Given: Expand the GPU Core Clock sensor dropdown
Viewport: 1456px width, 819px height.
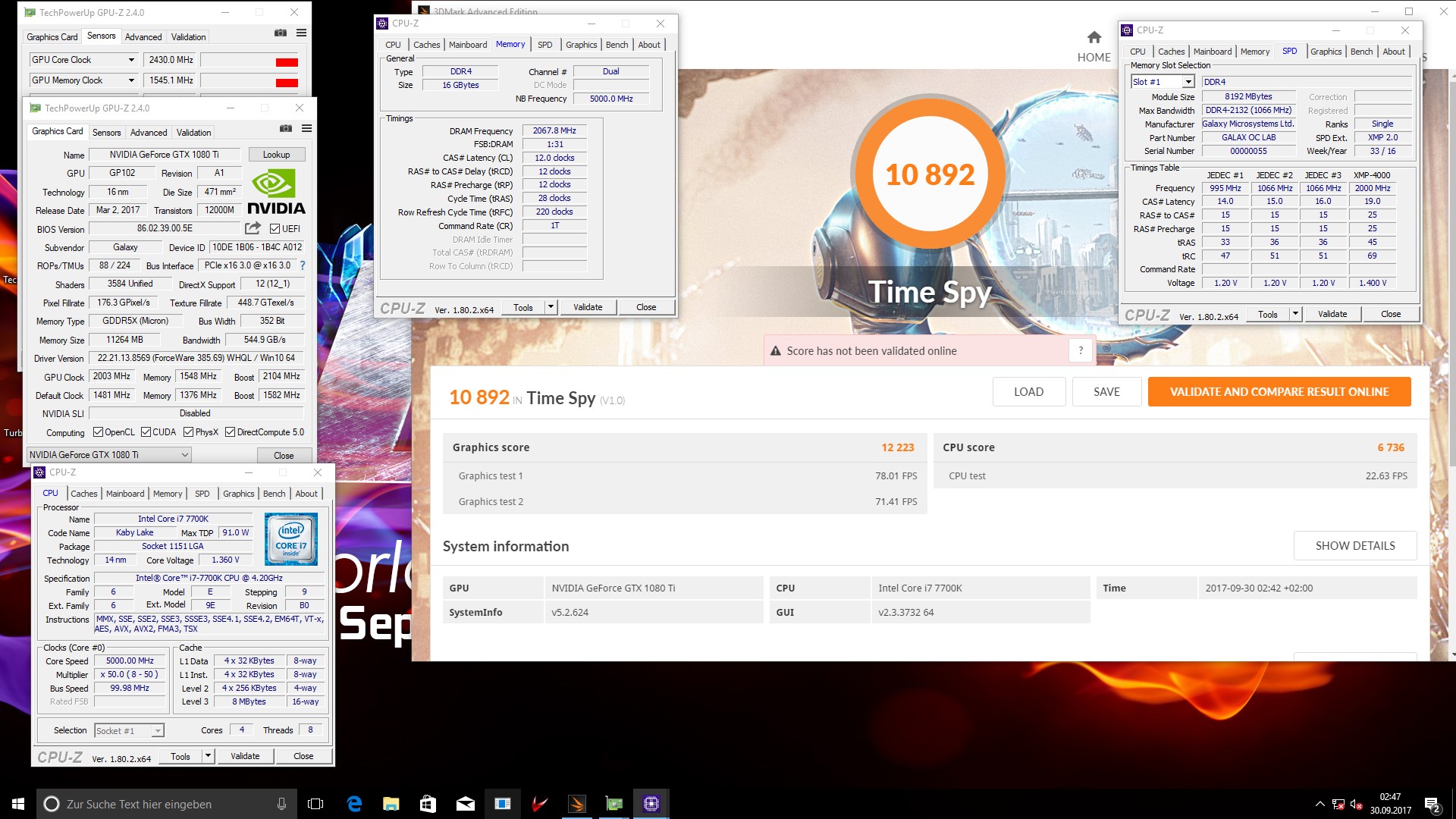Looking at the screenshot, I should point(131,60).
